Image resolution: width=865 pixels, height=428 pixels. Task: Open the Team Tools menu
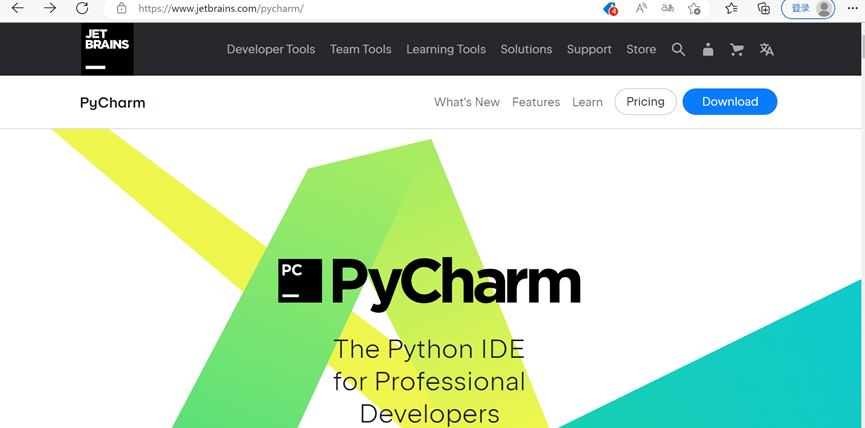tap(361, 49)
